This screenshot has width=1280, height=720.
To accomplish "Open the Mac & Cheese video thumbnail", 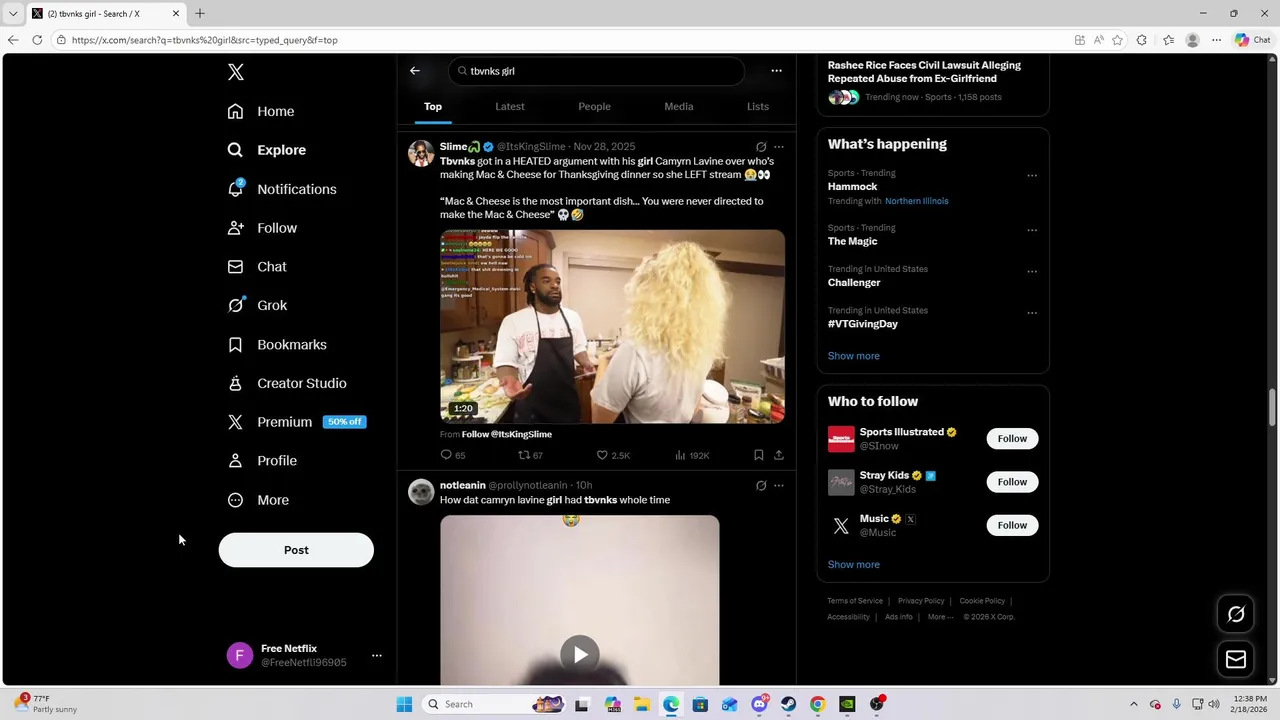I will pyautogui.click(x=612, y=327).
